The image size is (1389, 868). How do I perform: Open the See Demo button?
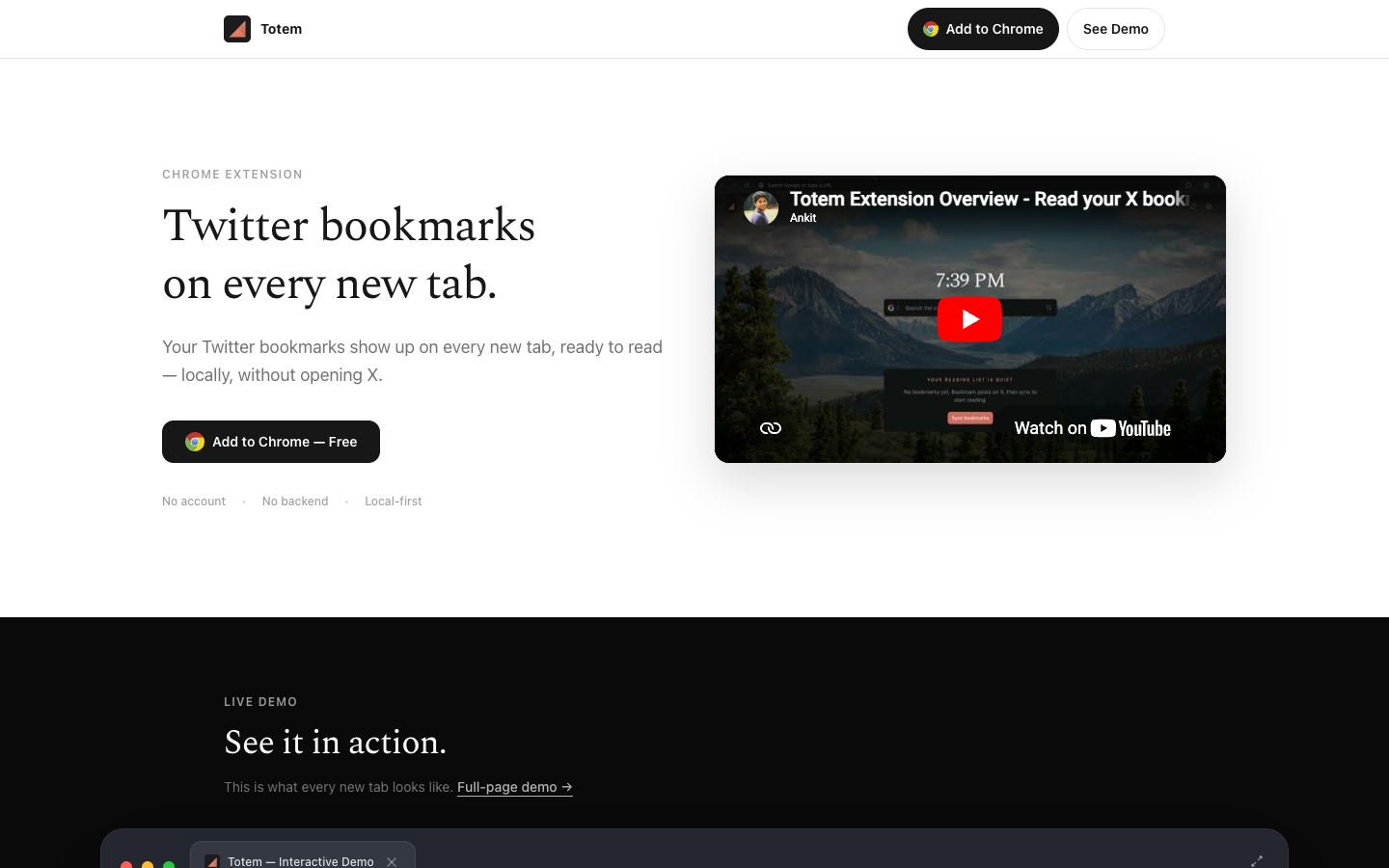pyautogui.click(x=1115, y=29)
